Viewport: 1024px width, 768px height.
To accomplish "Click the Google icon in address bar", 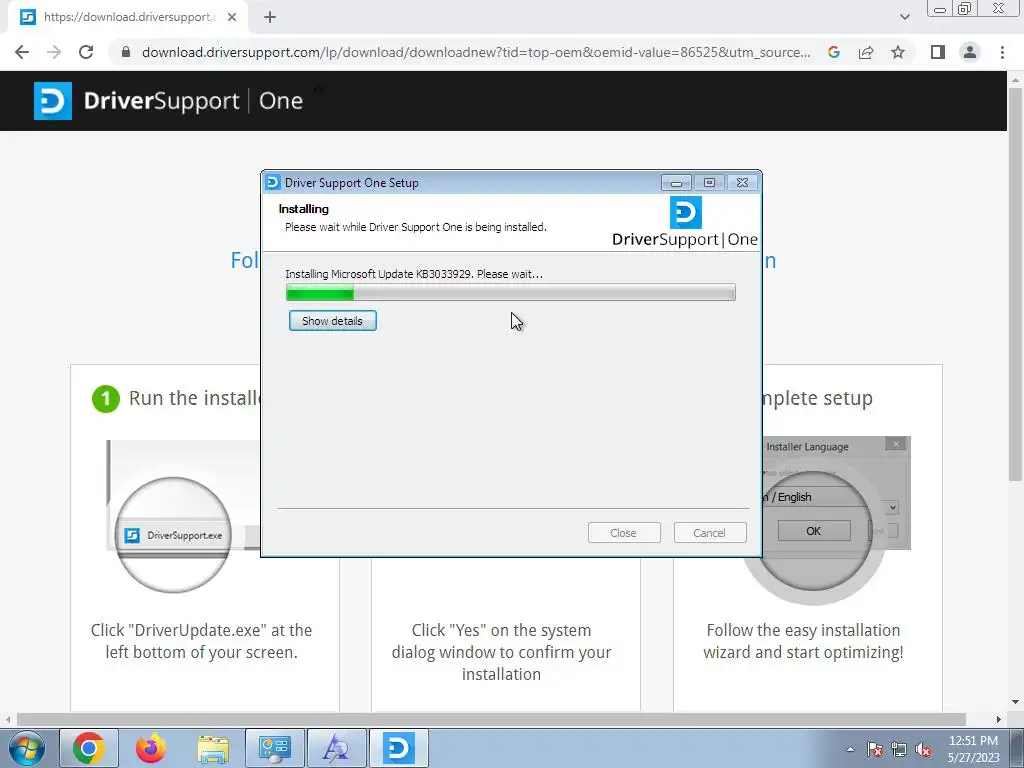I will (834, 52).
